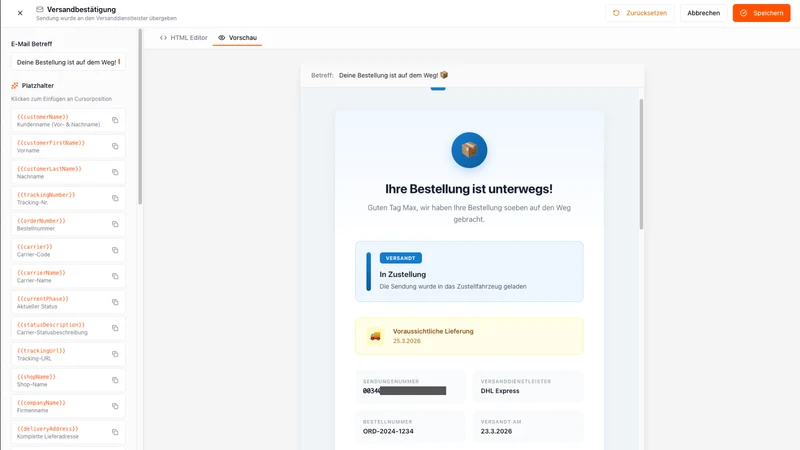Image resolution: width=800 pixels, height=450 pixels.
Task: Copy the {{statusDescription}} placeholder icon
Action: click(x=115, y=329)
